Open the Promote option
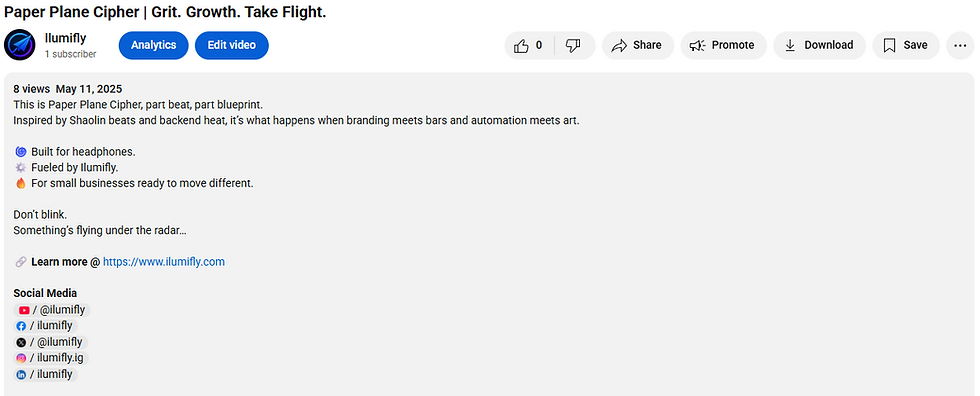Screen dimensions: 980x396 pos(723,45)
